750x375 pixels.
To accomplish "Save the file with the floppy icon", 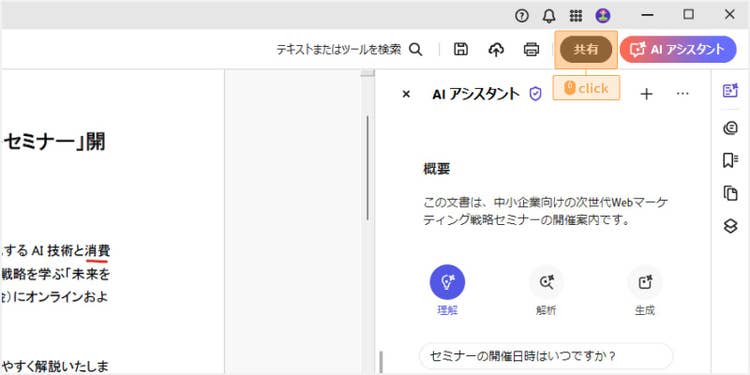I will point(461,49).
